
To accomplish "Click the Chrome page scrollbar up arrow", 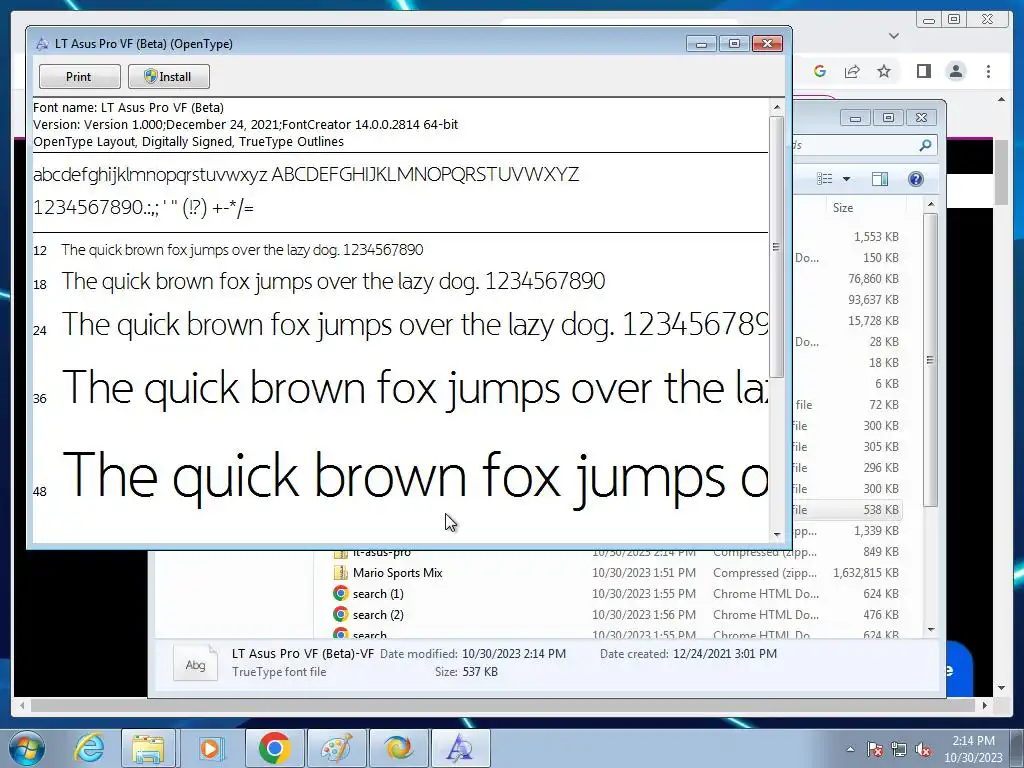I will click(x=1002, y=100).
